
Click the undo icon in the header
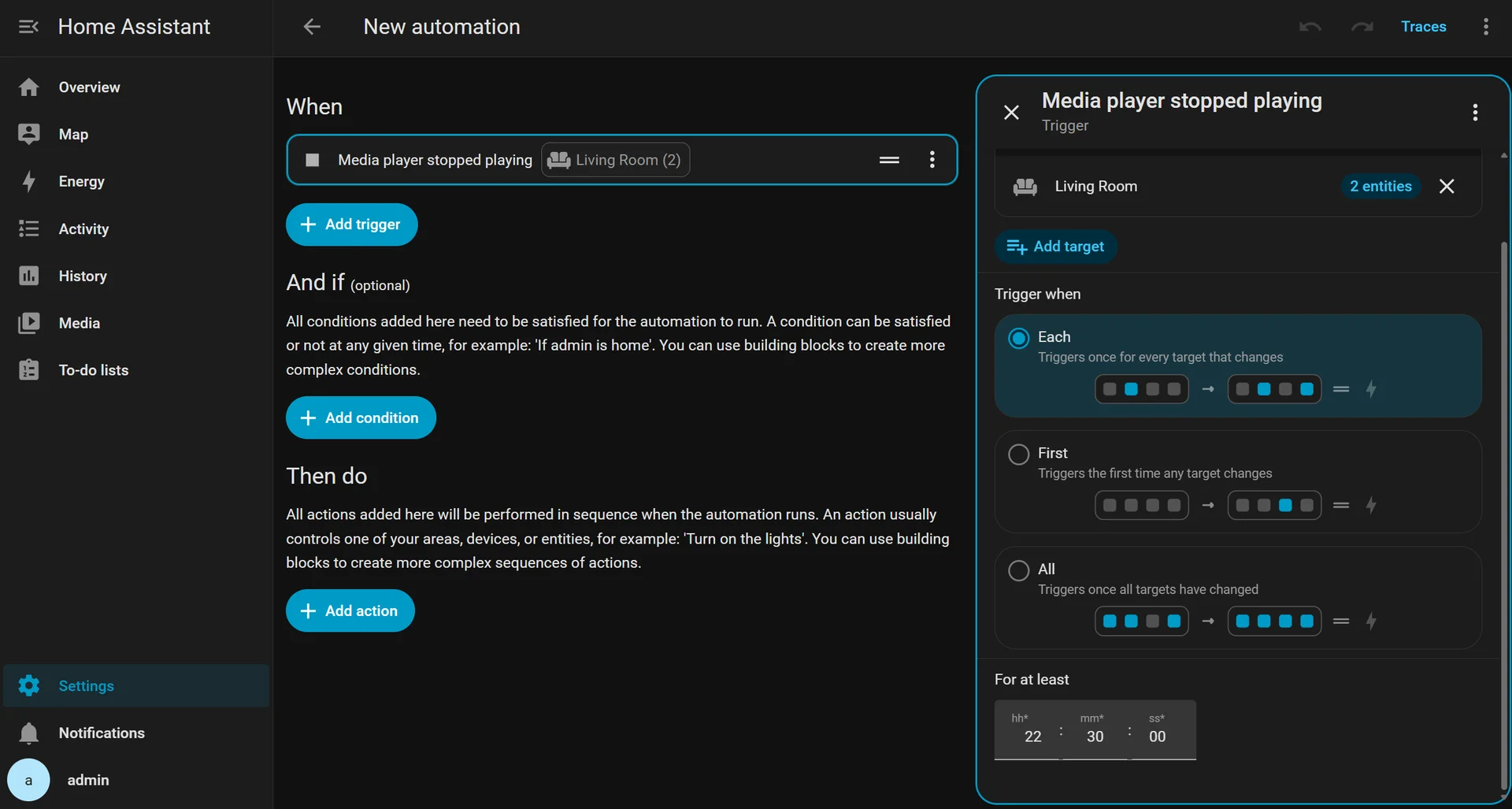1310,27
